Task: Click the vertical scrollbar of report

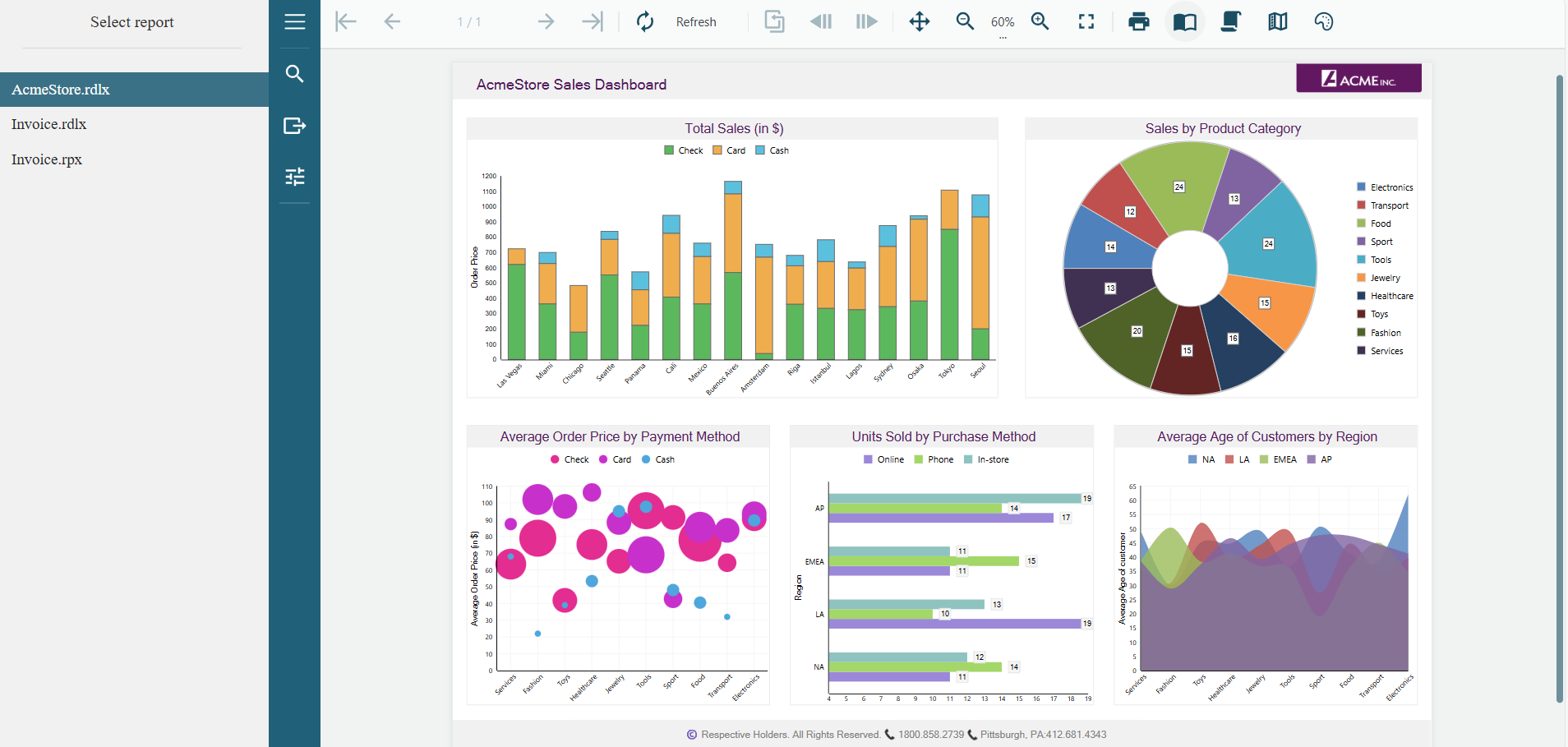Action: pos(1559,386)
